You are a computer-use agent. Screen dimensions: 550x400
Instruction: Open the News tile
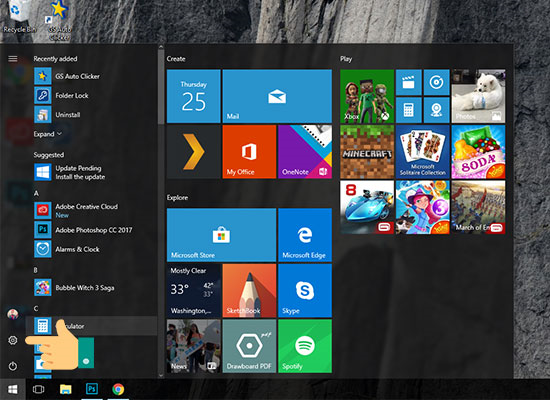point(194,346)
